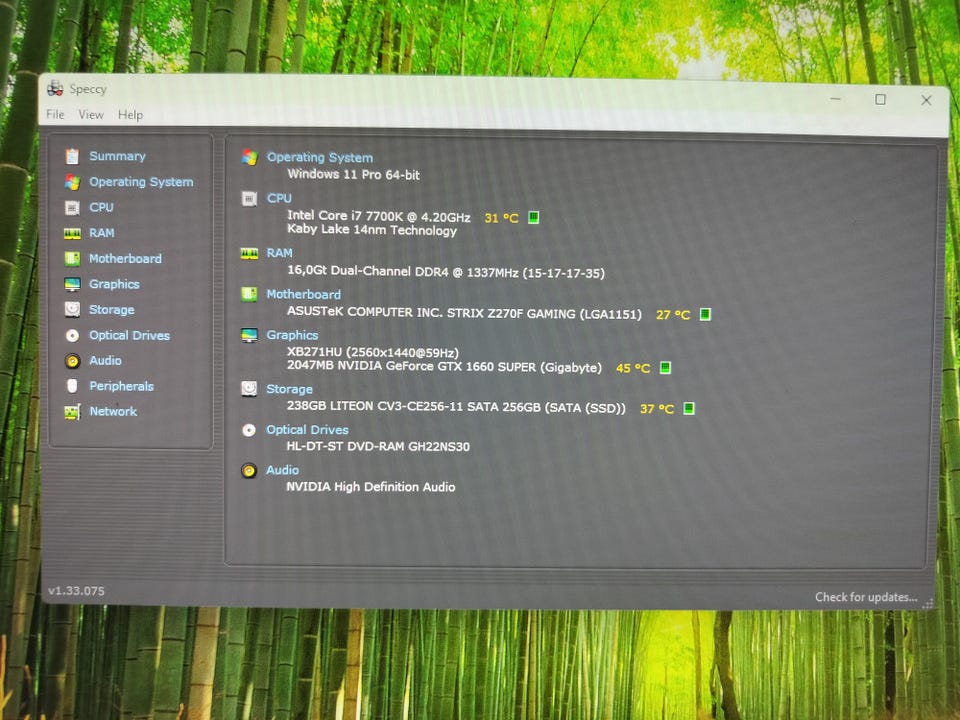The image size is (960, 720).
Task: Click the Optical Drives disc icon in summary panel
Action: click(x=249, y=430)
